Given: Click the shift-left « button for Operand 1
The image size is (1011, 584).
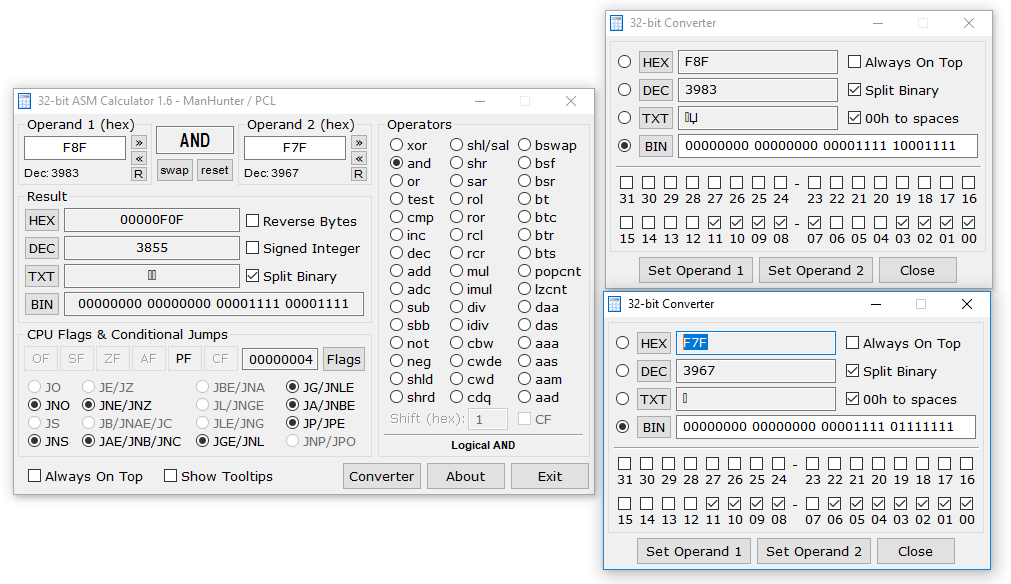Looking at the screenshot, I should click(x=139, y=158).
